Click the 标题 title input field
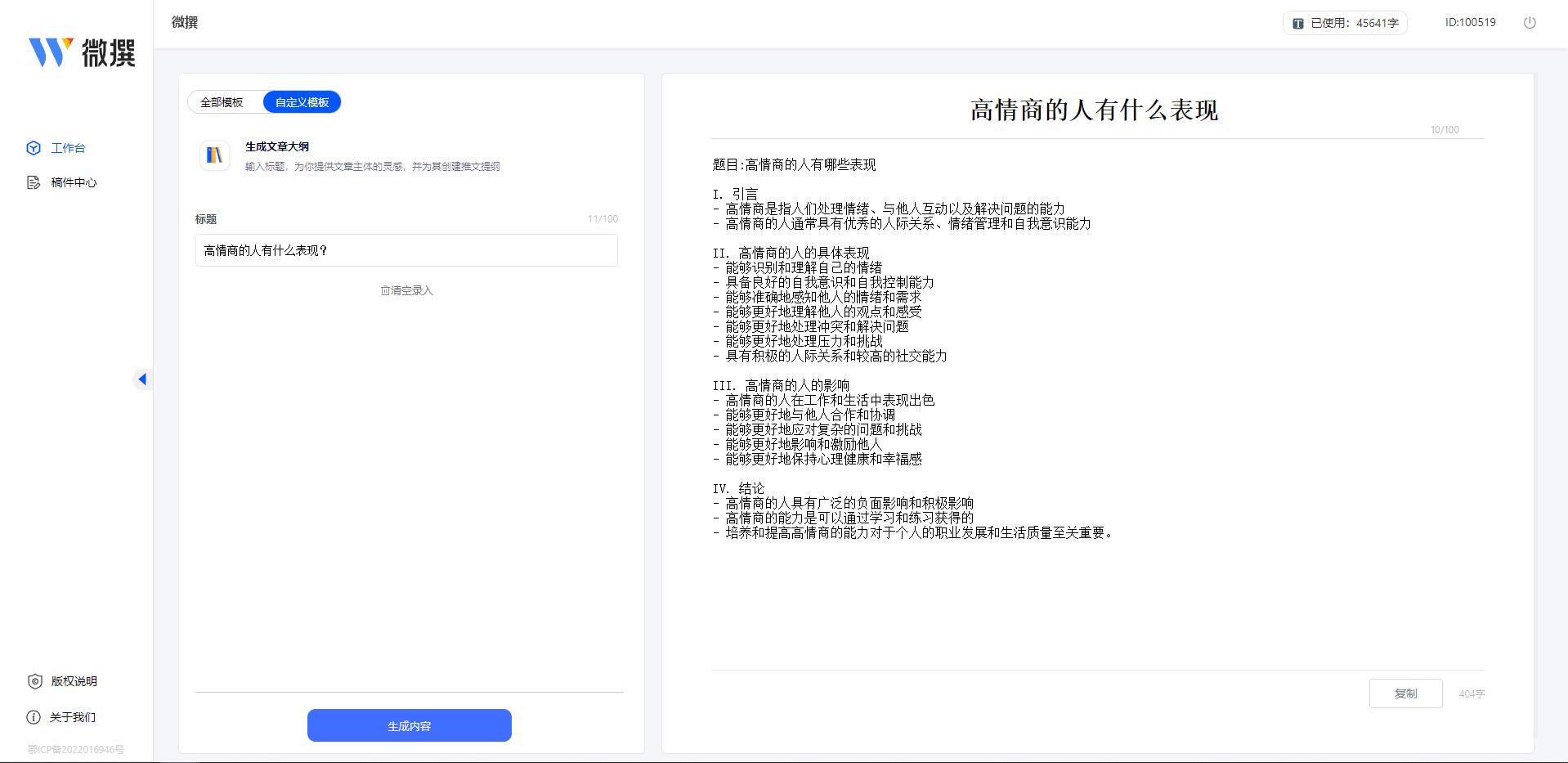 click(x=406, y=250)
